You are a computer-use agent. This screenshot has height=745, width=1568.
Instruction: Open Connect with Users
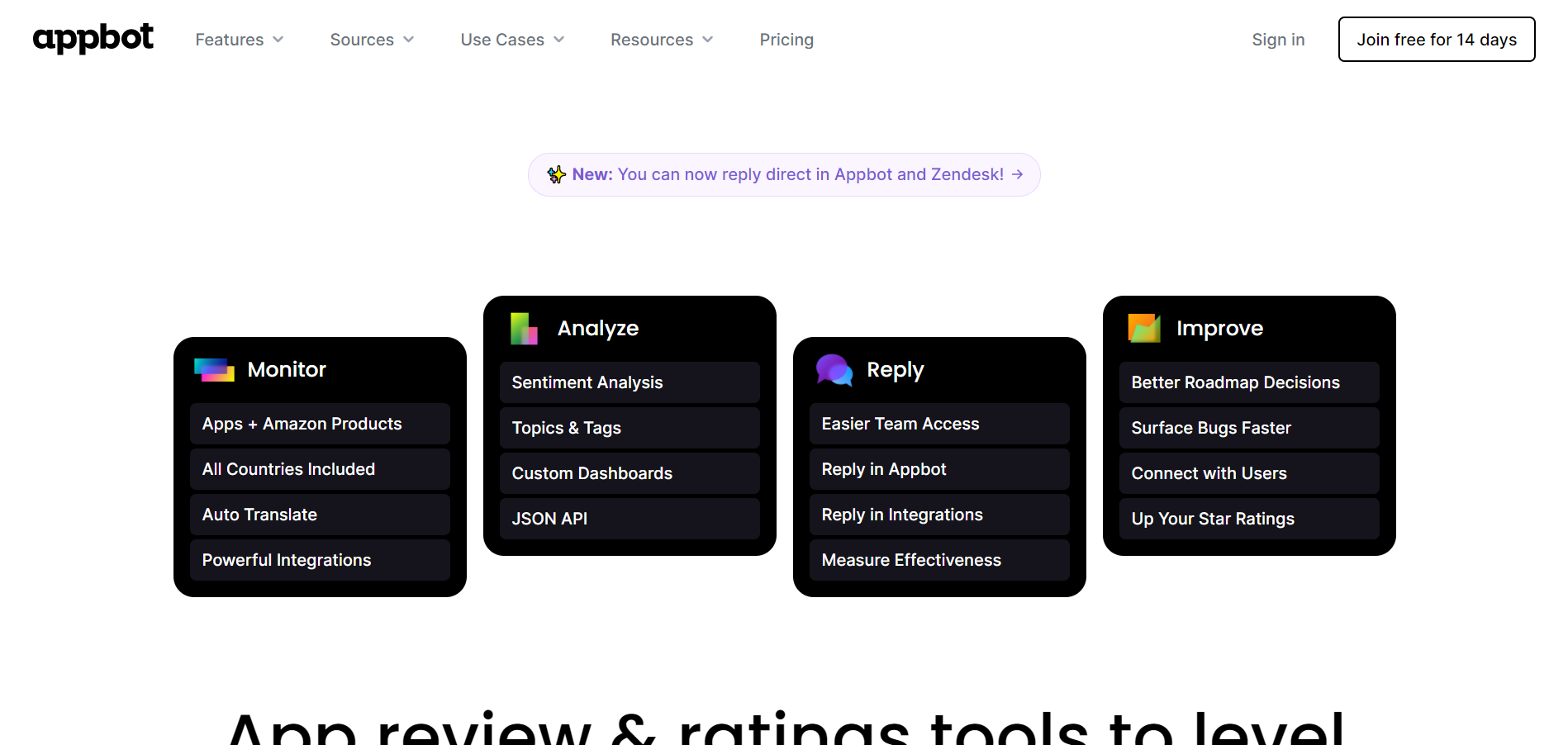pos(1249,473)
